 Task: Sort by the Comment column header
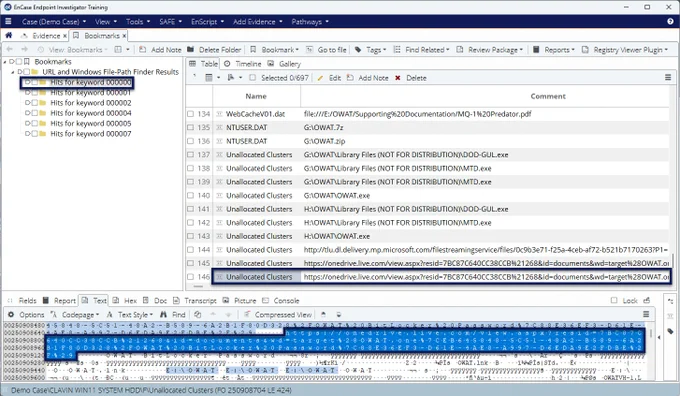[x=548, y=96]
